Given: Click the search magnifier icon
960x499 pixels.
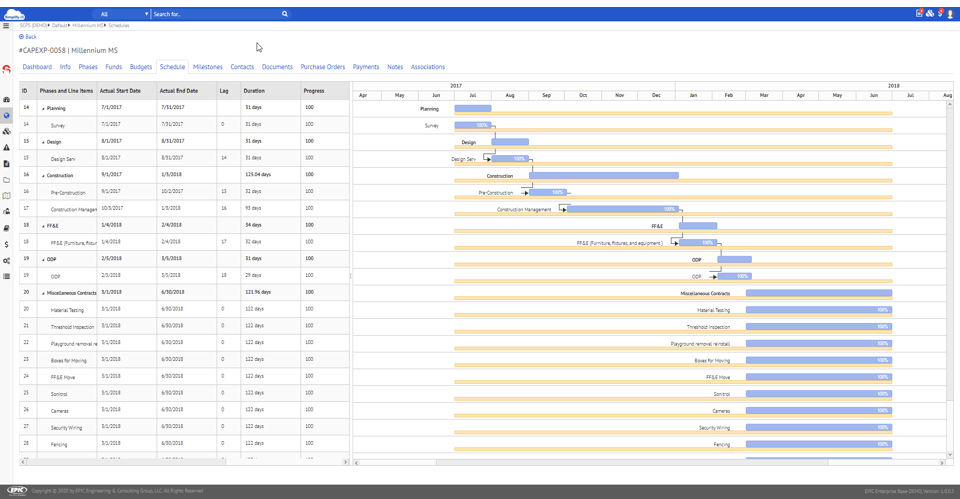Looking at the screenshot, I should pyautogui.click(x=284, y=14).
